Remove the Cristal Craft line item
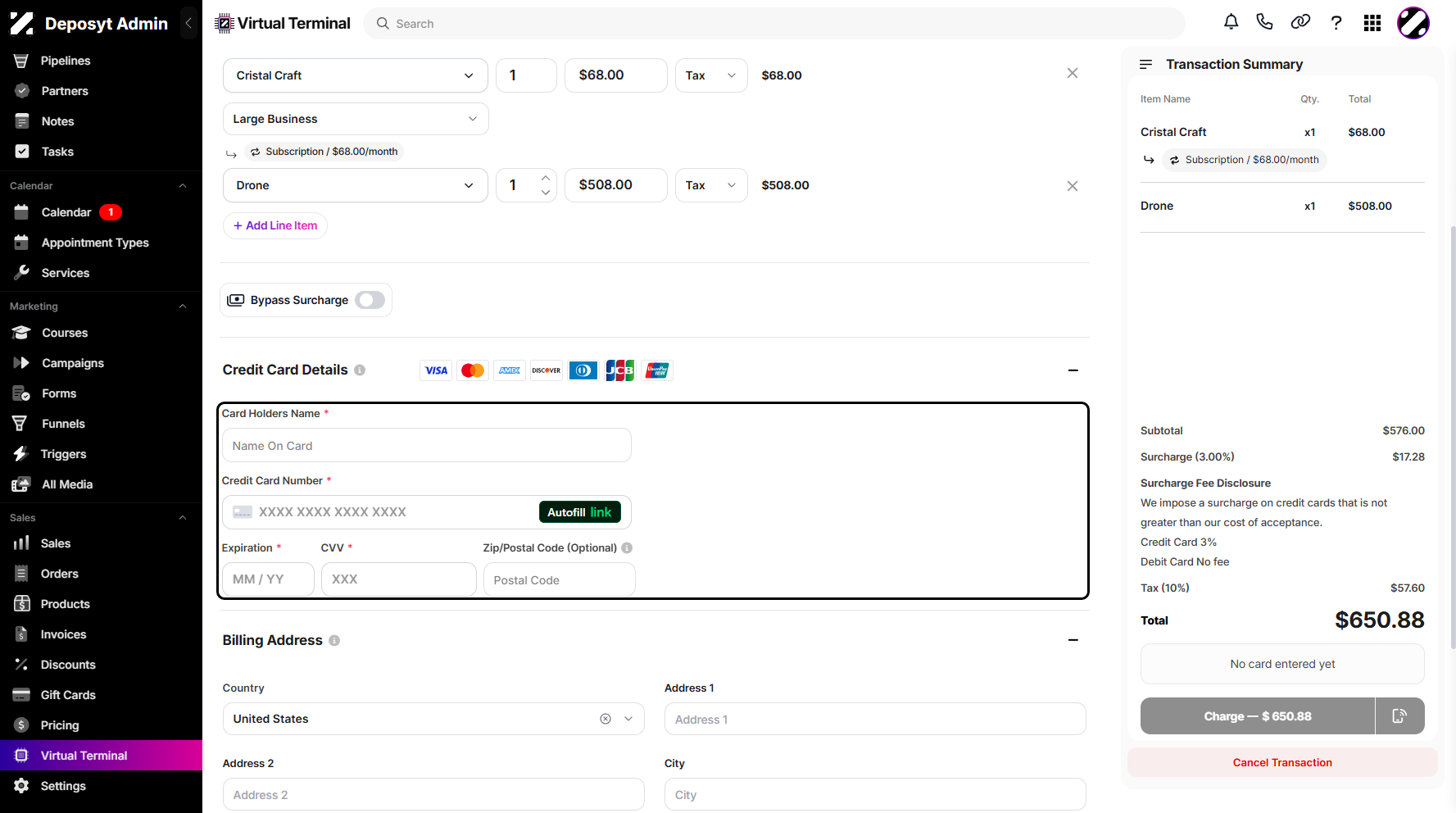Screen dimensions: 1456x813 [1073, 74]
